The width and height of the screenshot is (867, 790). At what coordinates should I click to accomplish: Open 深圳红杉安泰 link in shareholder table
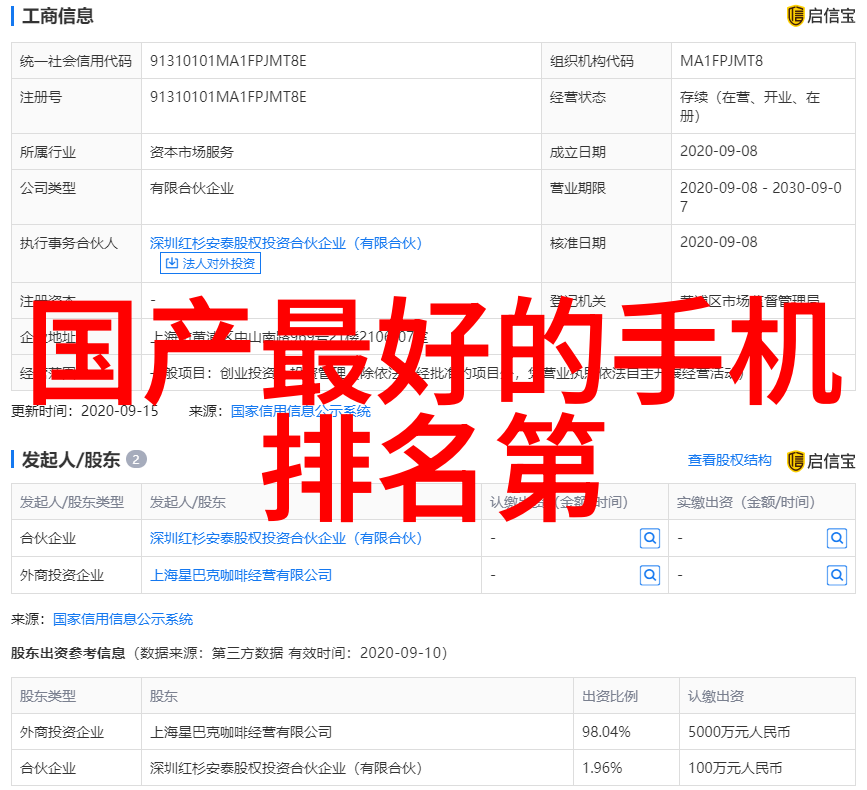(286, 538)
